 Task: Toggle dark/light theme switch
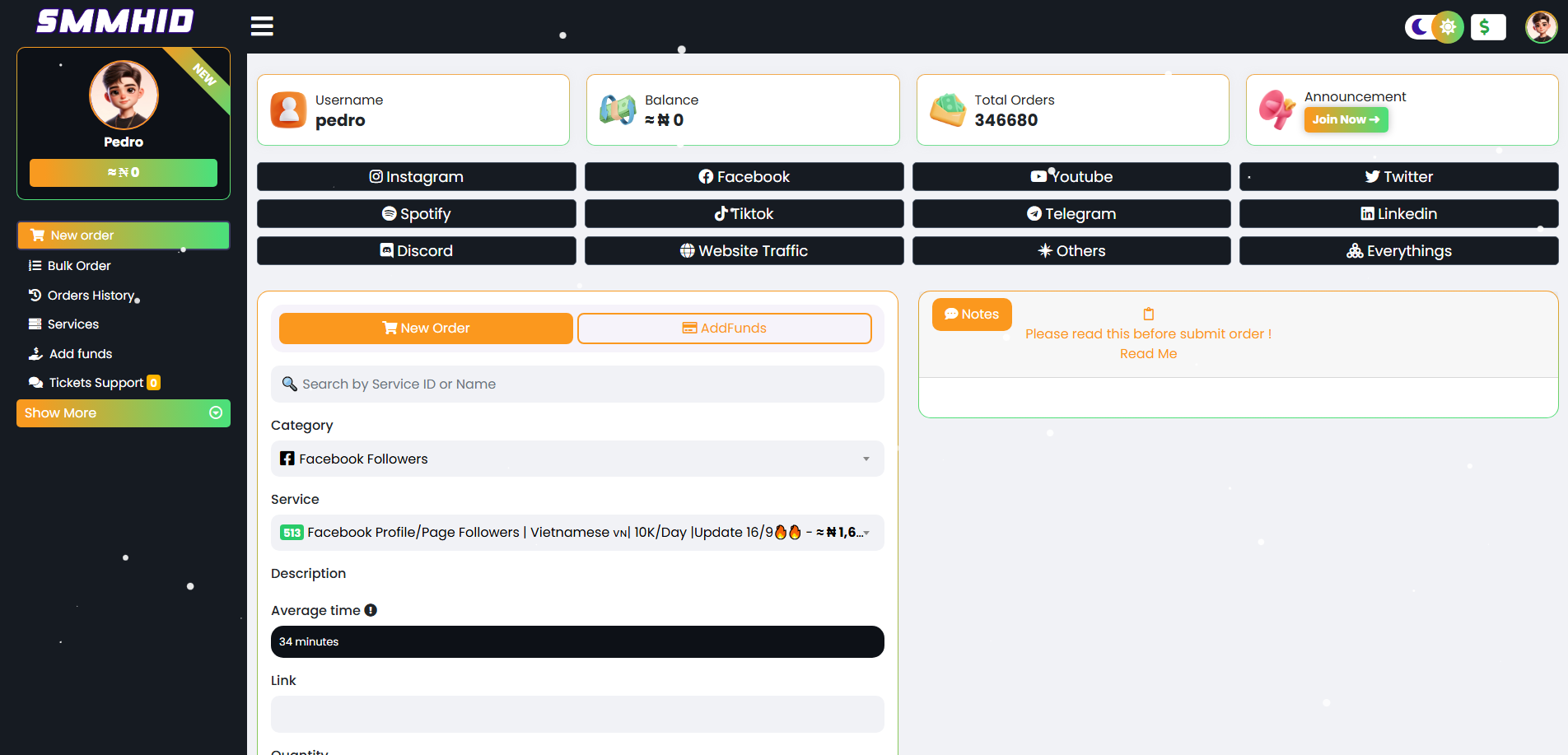[x=1434, y=27]
